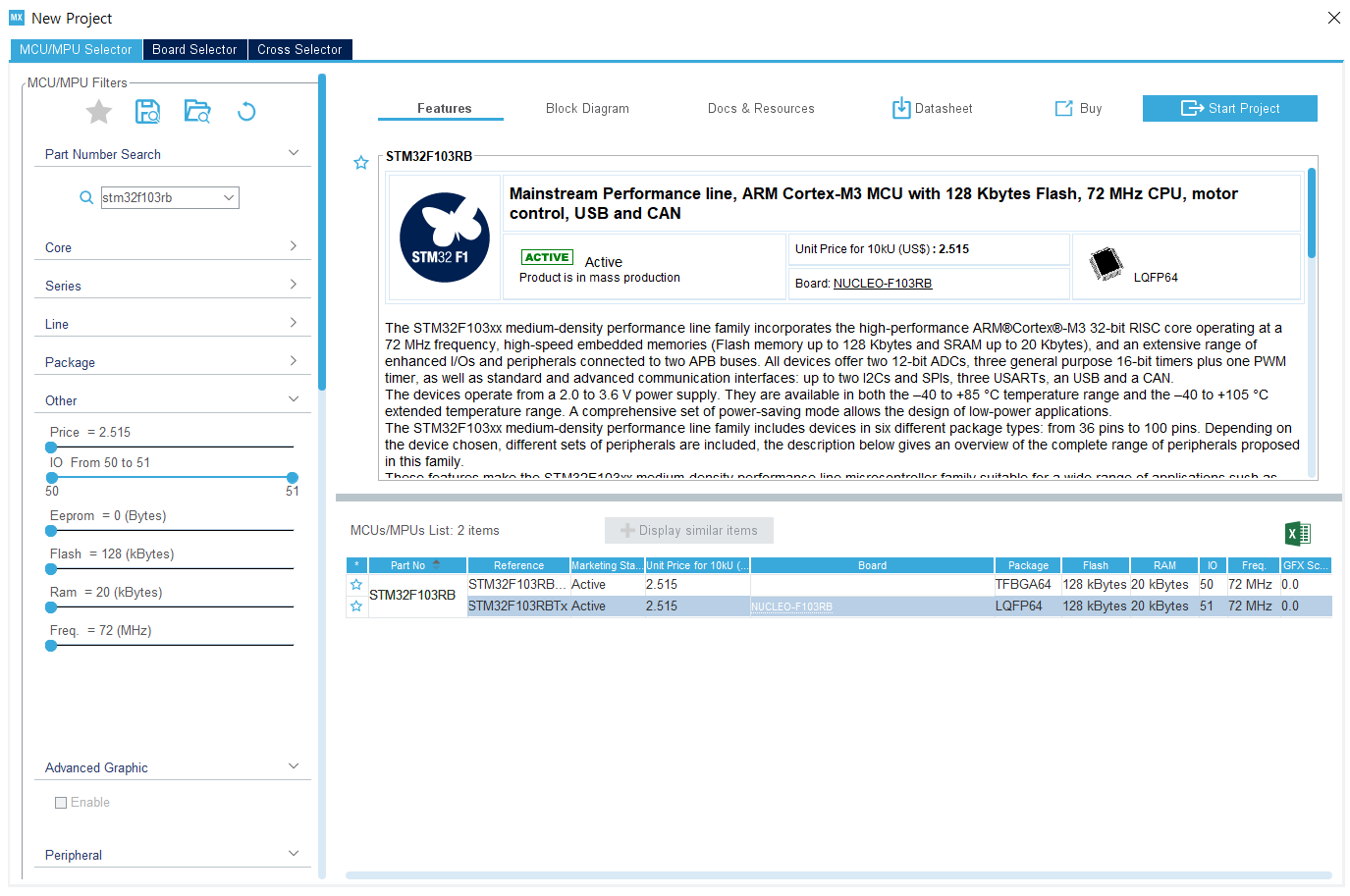1350x896 pixels.
Task: Sort by the IO column header
Action: [x=1213, y=565]
